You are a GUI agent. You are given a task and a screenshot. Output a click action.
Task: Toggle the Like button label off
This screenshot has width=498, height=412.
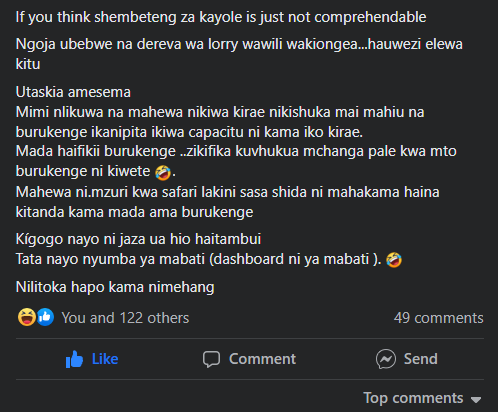(x=105, y=359)
